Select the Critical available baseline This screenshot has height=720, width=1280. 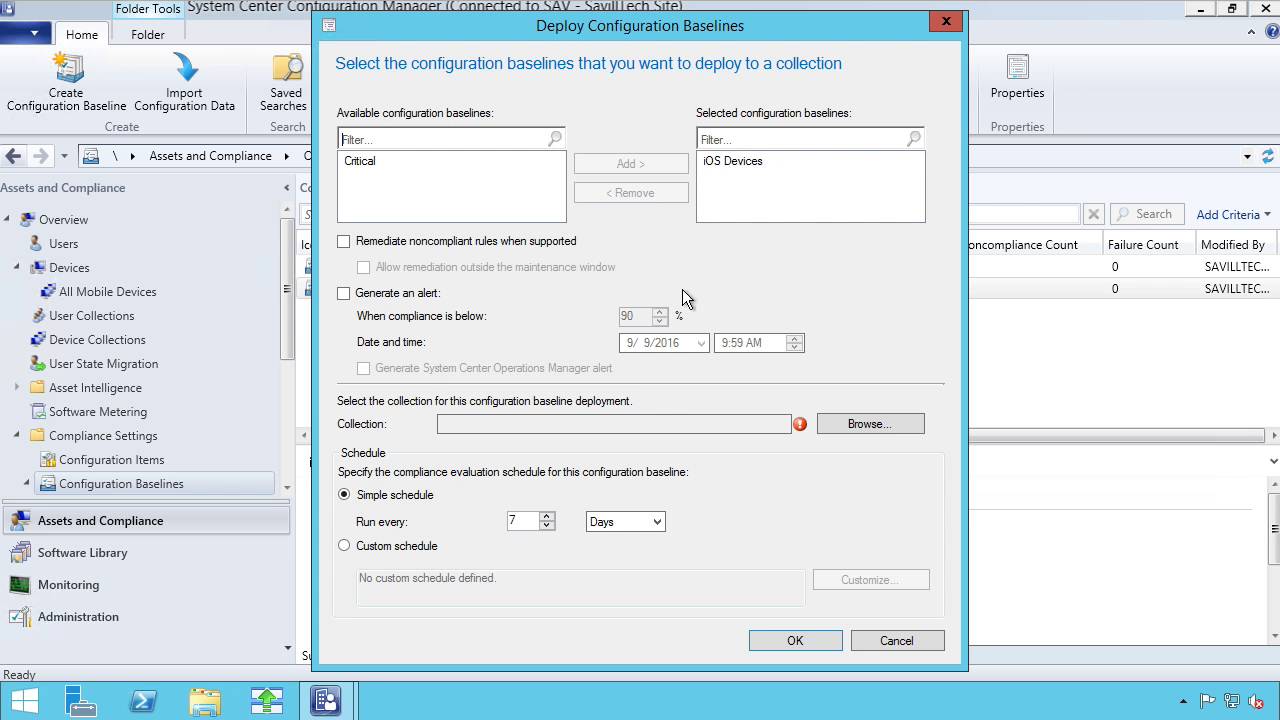[x=359, y=161]
